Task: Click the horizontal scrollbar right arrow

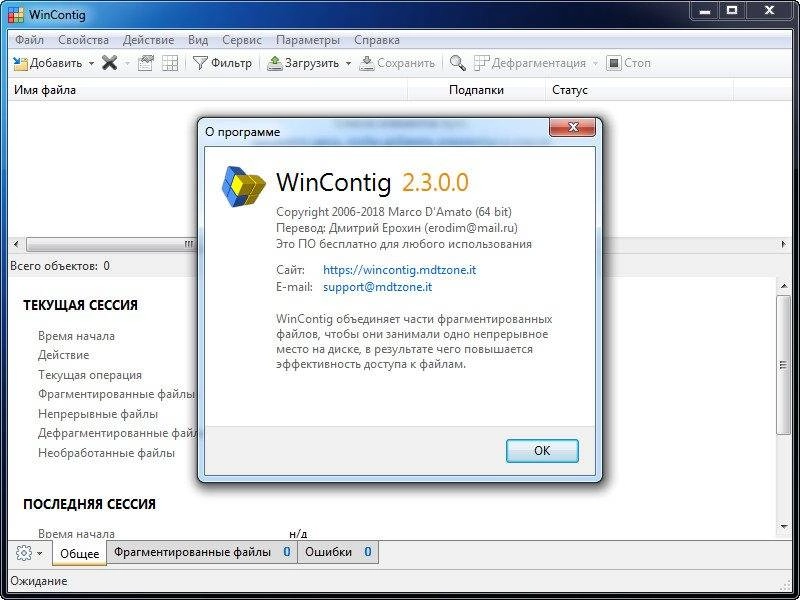Action: tap(783, 244)
